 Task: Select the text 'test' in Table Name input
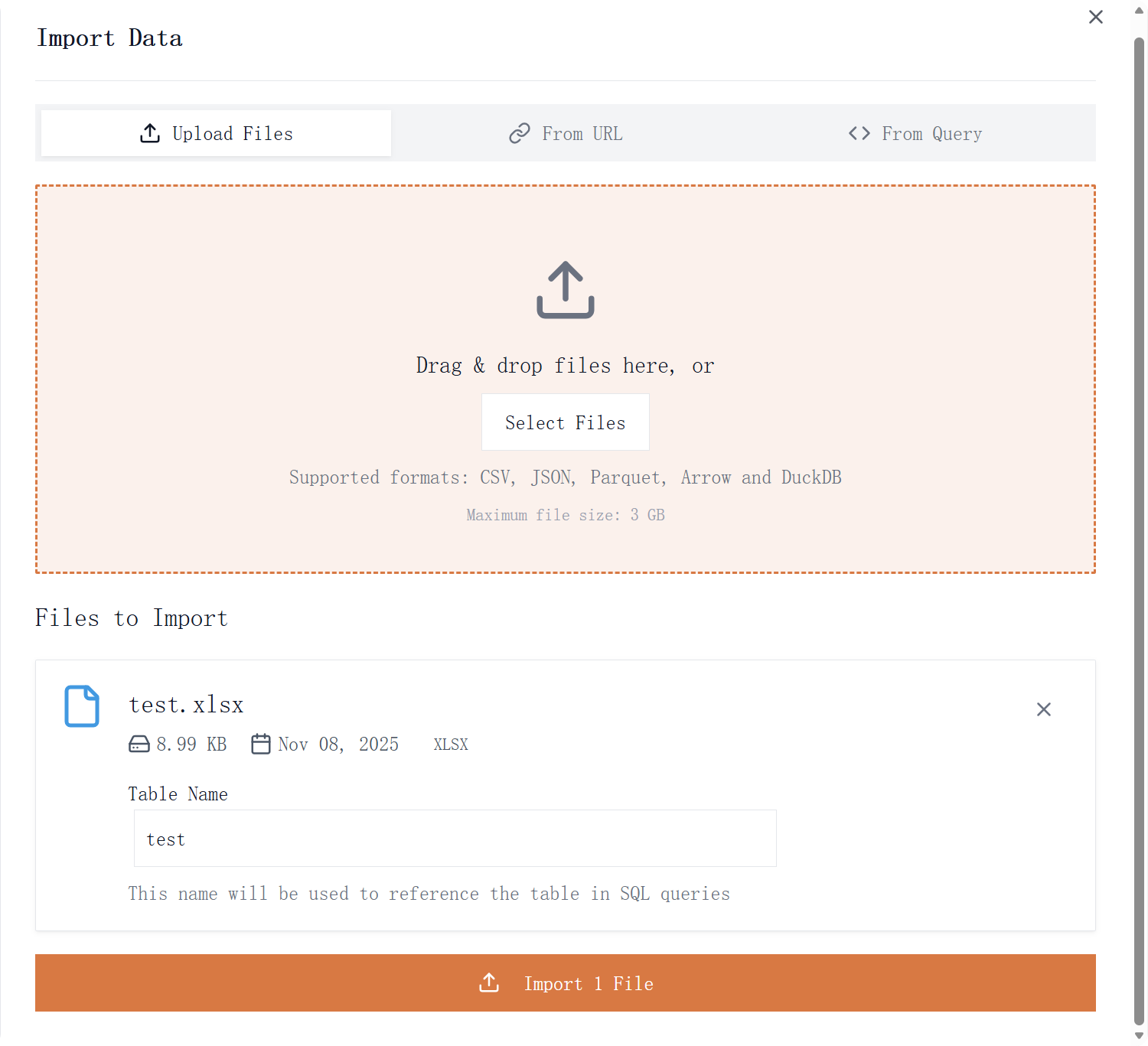165,838
